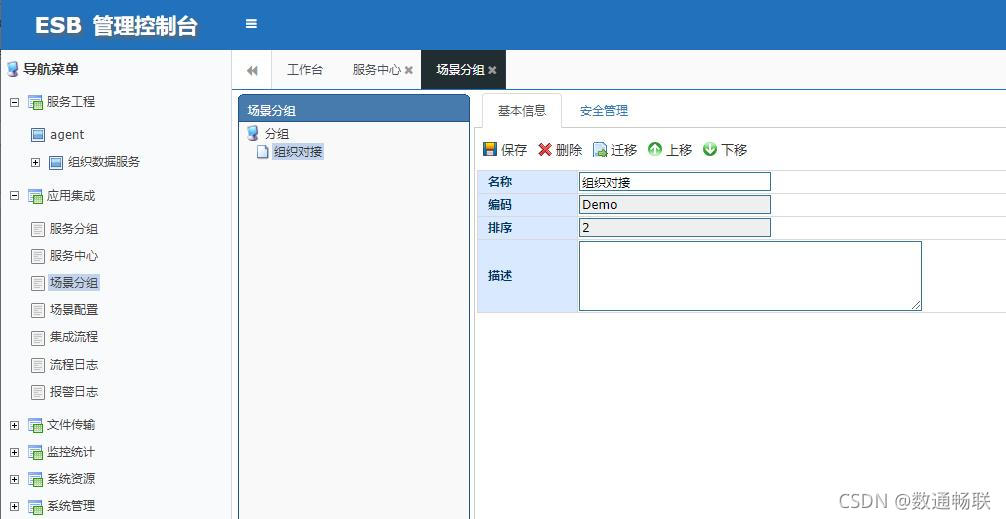1006x519 pixels.
Task: Open 集成流程 from navigation menu
Action: point(74,337)
